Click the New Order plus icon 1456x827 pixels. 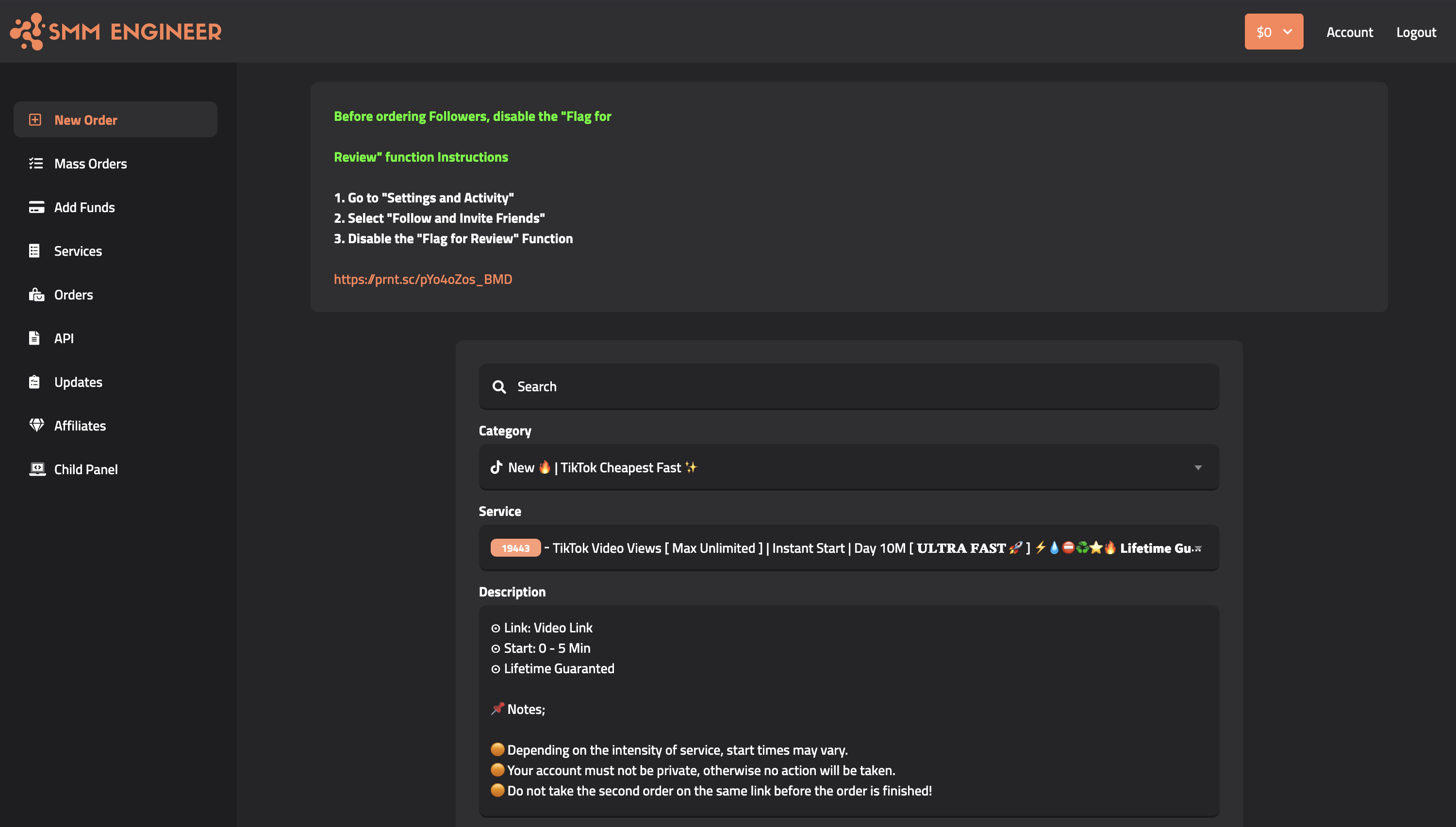(x=35, y=120)
